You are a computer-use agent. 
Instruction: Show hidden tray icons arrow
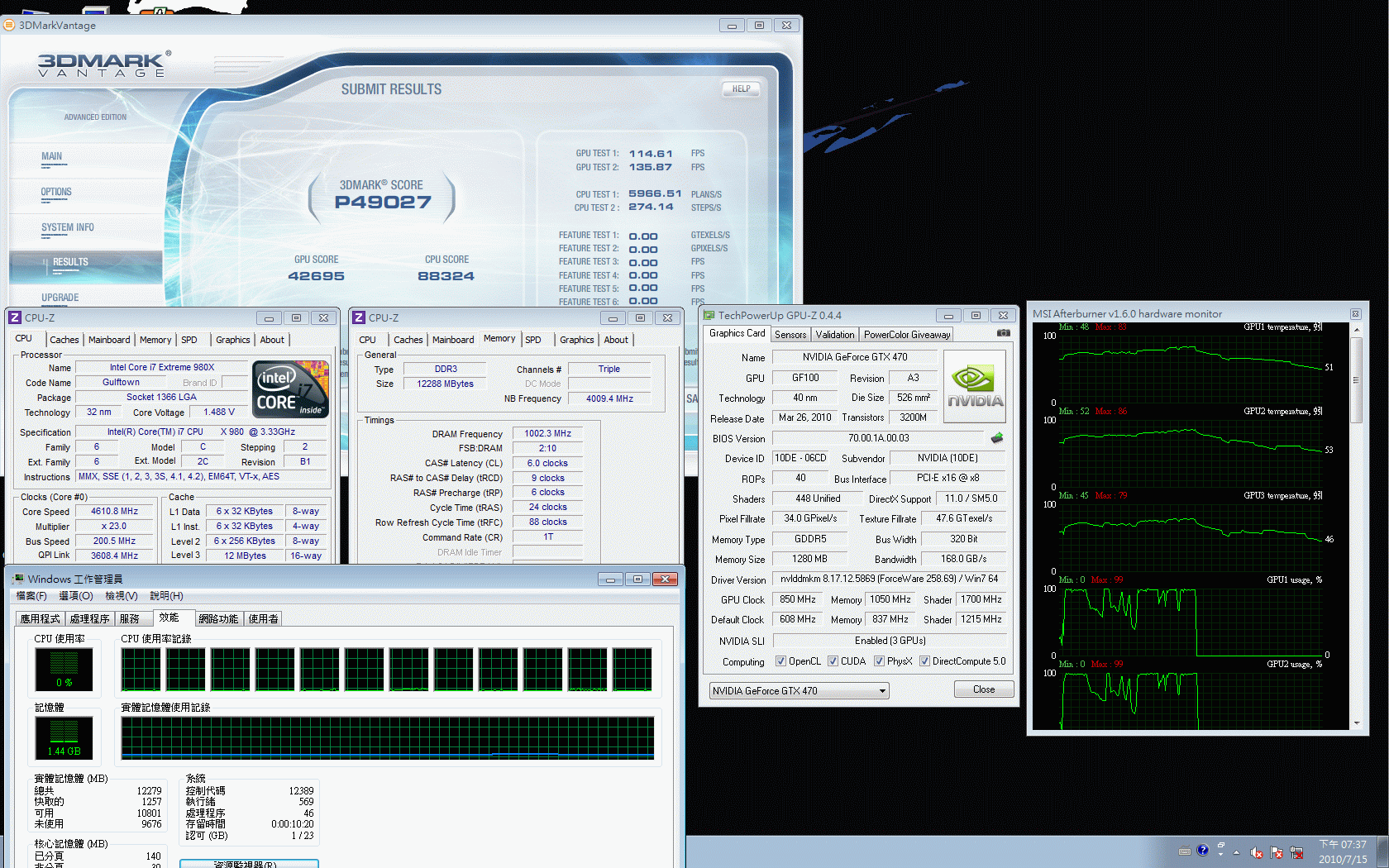coord(1237,852)
